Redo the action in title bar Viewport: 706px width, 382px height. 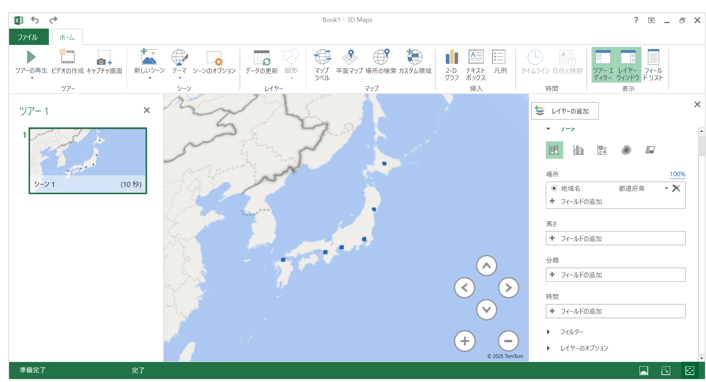53,20
